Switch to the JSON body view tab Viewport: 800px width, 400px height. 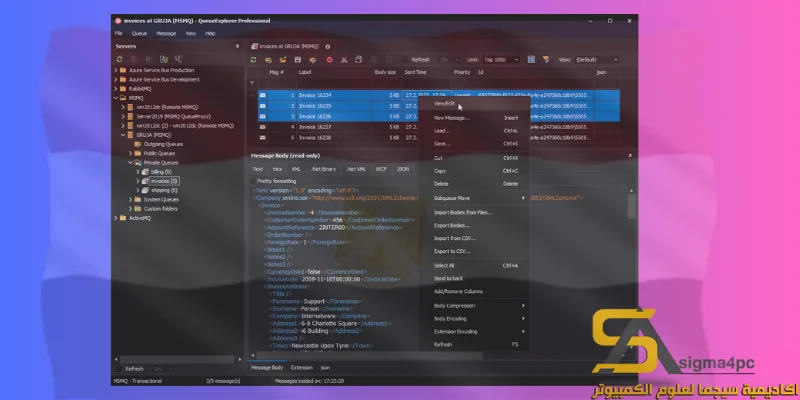coord(403,169)
